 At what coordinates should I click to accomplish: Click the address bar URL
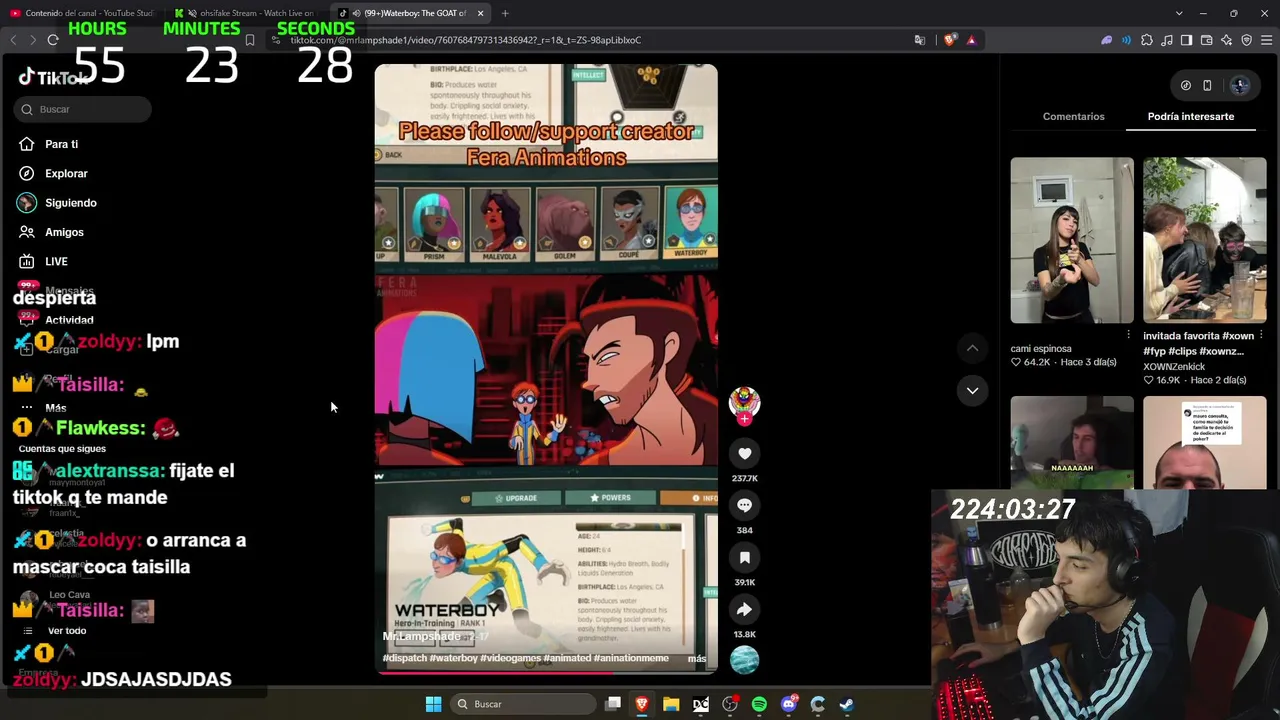466,40
